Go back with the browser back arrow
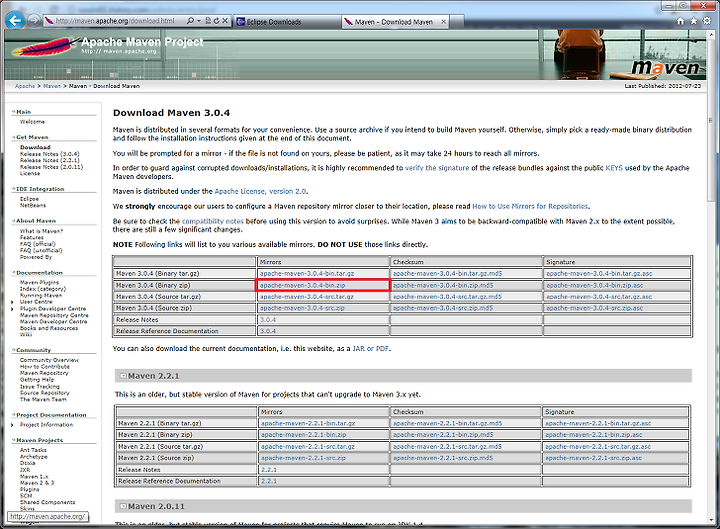720x529 pixels. coord(15,21)
